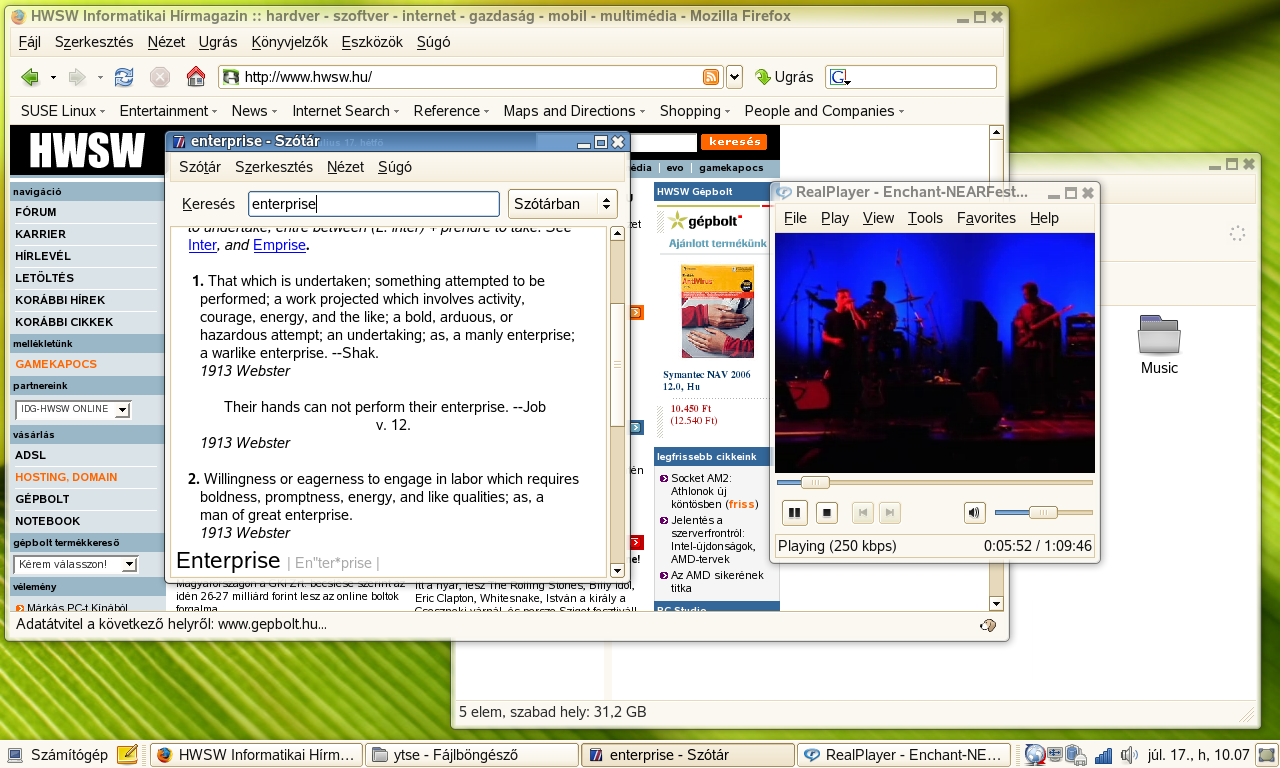
Task: Open RealPlayer Favorites menu
Action: pyautogui.click(x=986, y=218)
